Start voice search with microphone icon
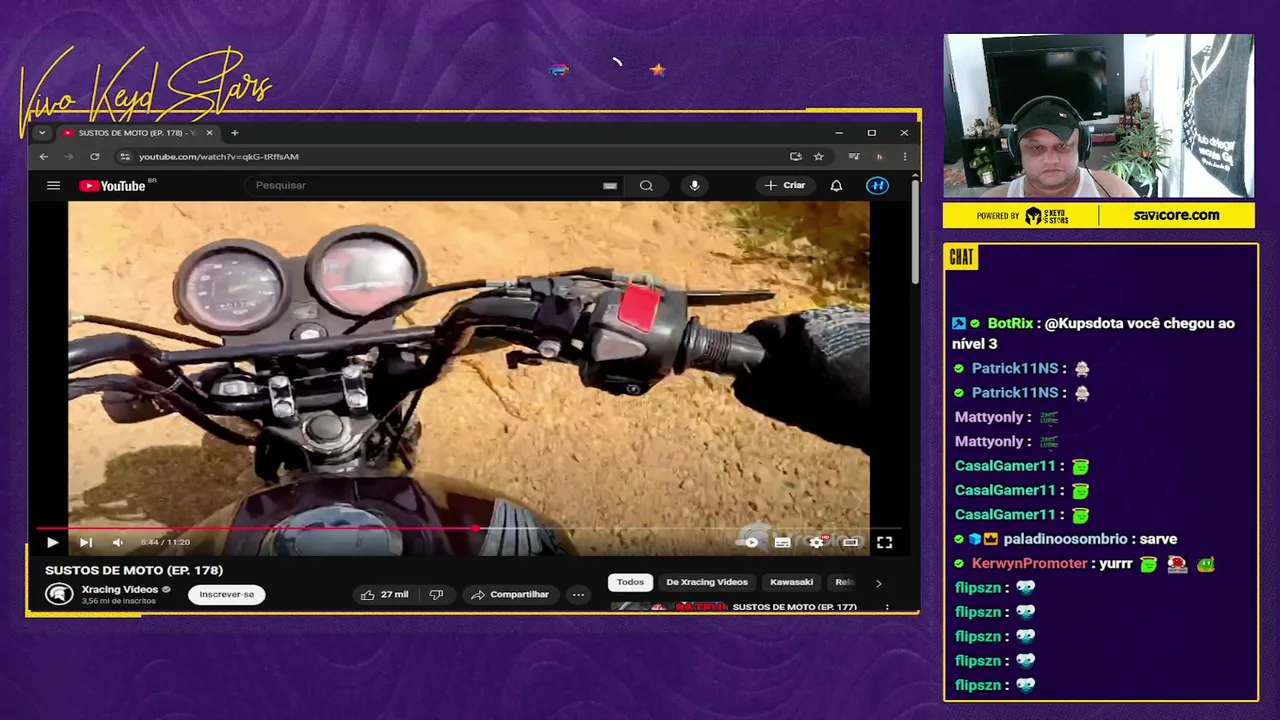The height and width of the screenshot is (720, 1280). click(694, 185)
